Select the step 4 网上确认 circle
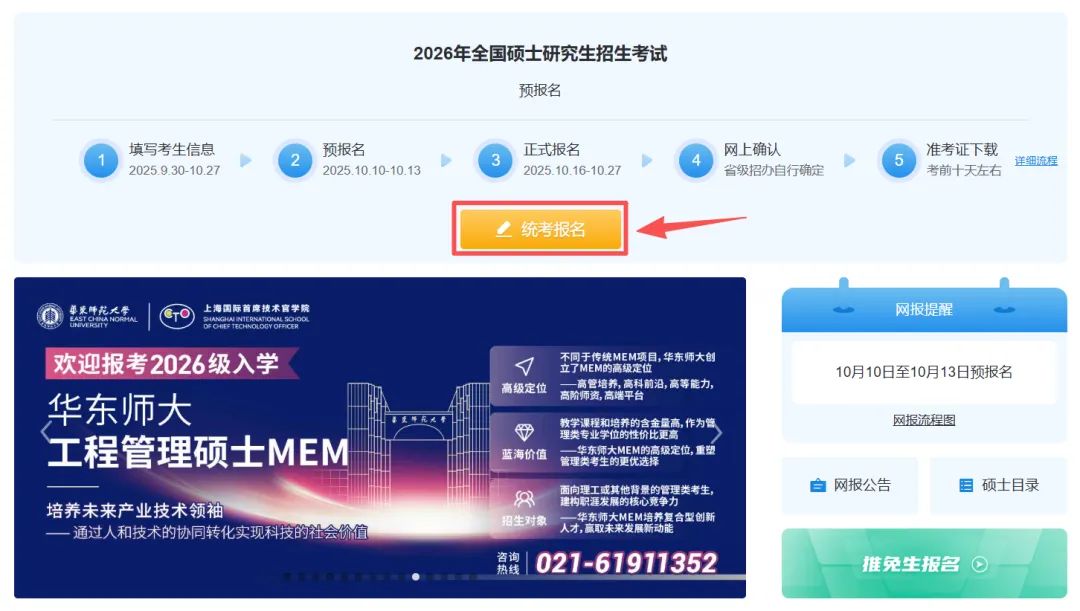Image resolution: width=1080 pixels, height=611 pixels. tap(696, 160)
